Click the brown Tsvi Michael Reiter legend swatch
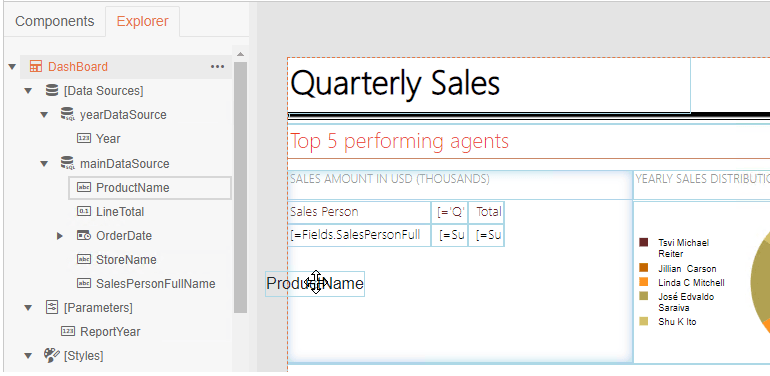This screenshot has height=376, width=770. tap(644, 242)
